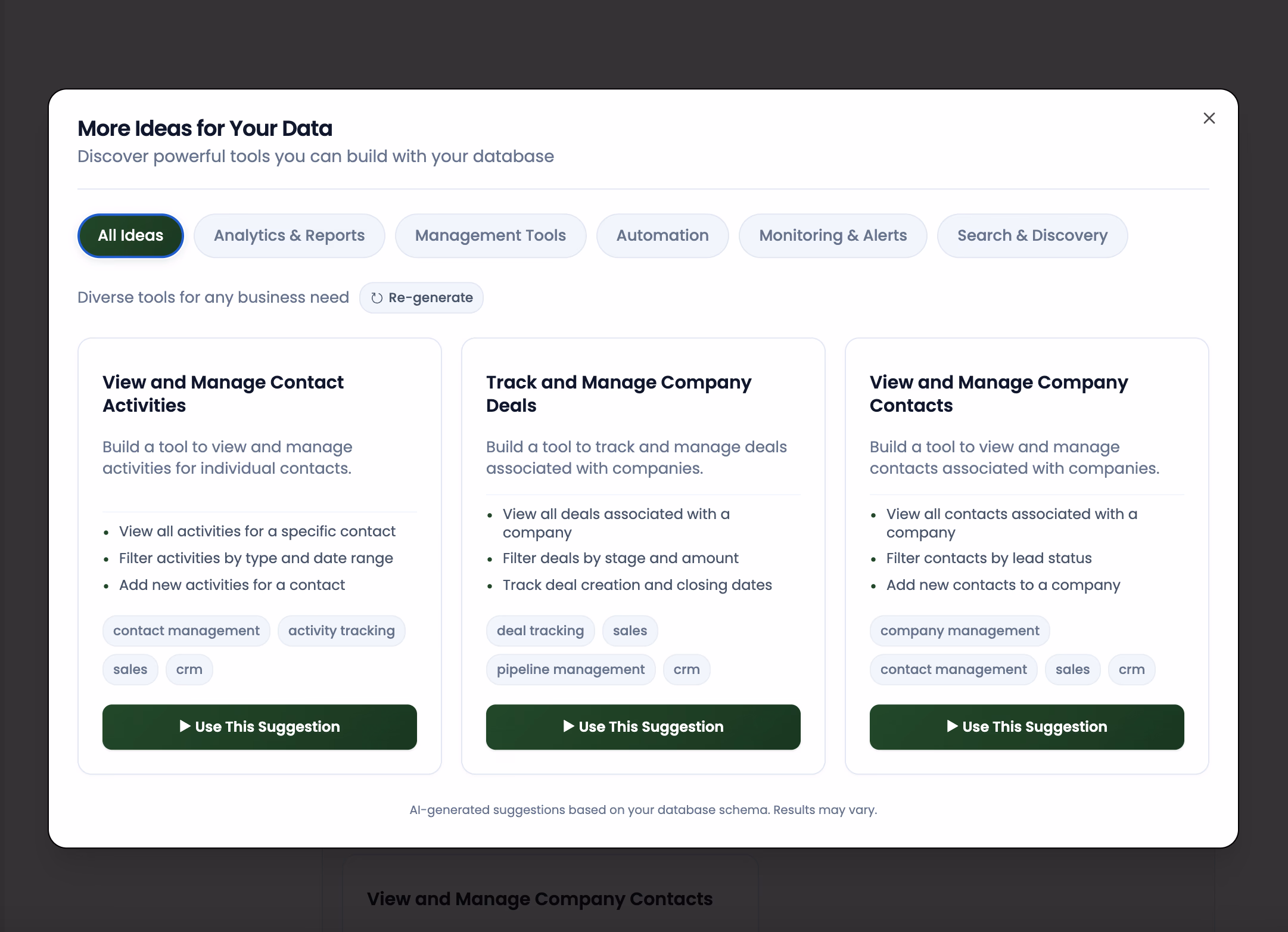The height and width of the screenshot is (932, 1288).
Task: Click the deal tracking tag
Action: [540, 630]
